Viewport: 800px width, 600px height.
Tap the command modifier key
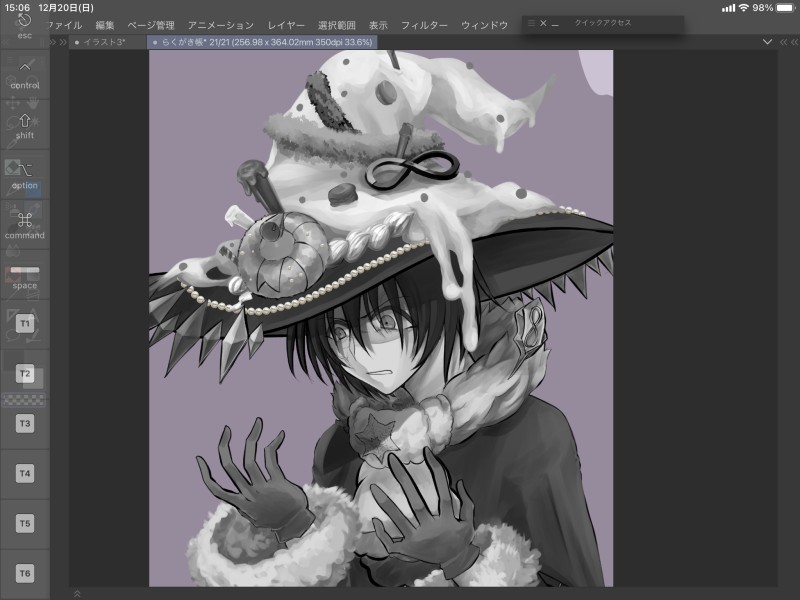[x=24, y=226]
